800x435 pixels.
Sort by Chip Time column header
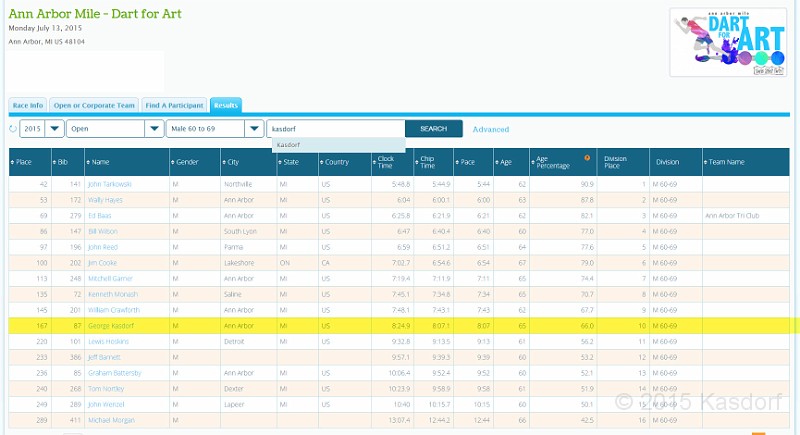coord(425,162)
